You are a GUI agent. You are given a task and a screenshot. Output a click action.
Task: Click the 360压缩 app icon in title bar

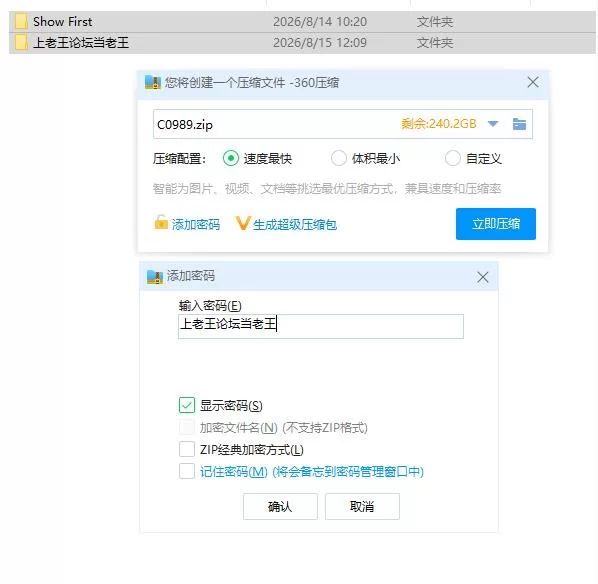pyautogui.click(x=153, y=82)
